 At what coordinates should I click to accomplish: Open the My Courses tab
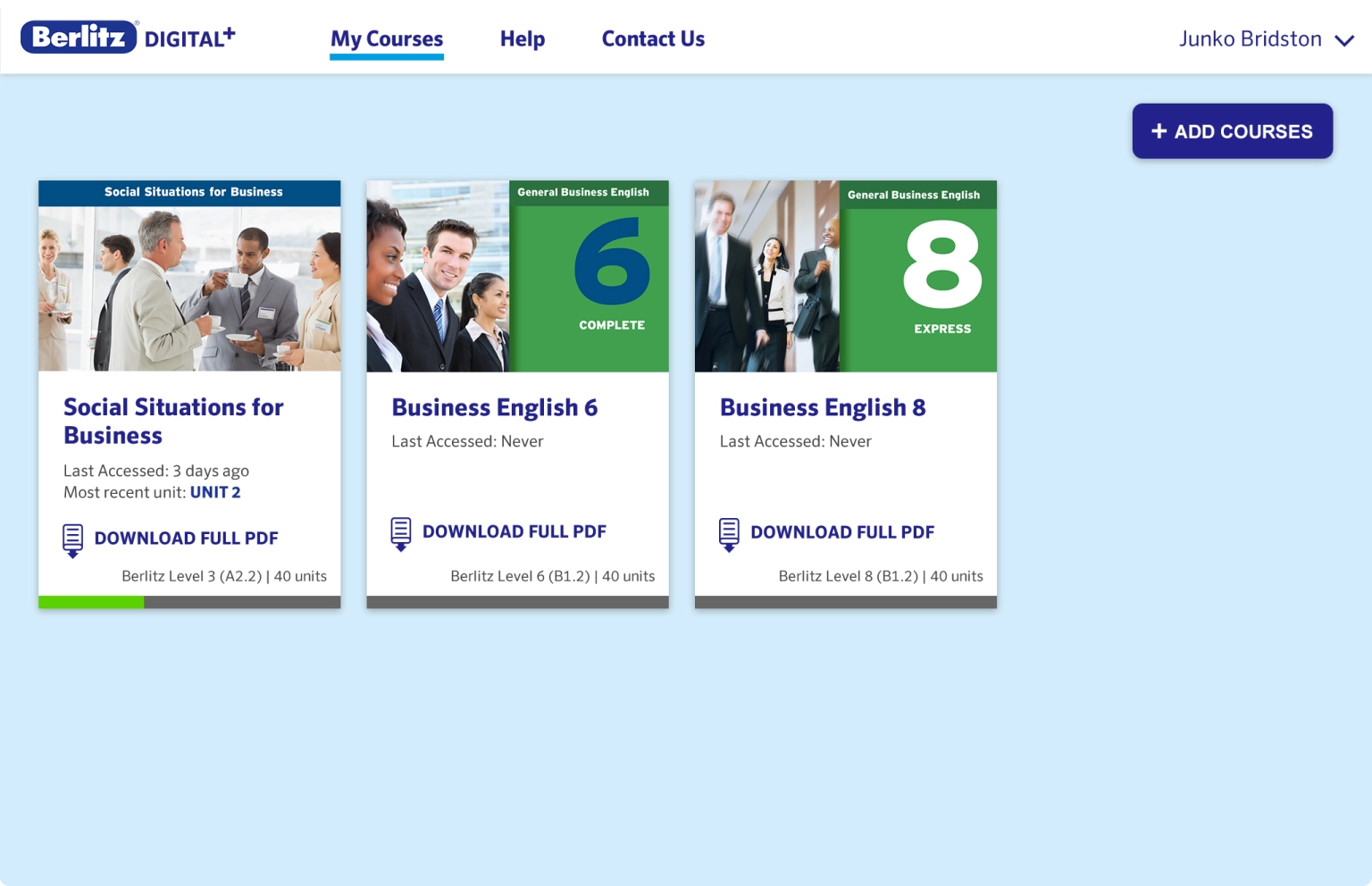coord(387,39)
